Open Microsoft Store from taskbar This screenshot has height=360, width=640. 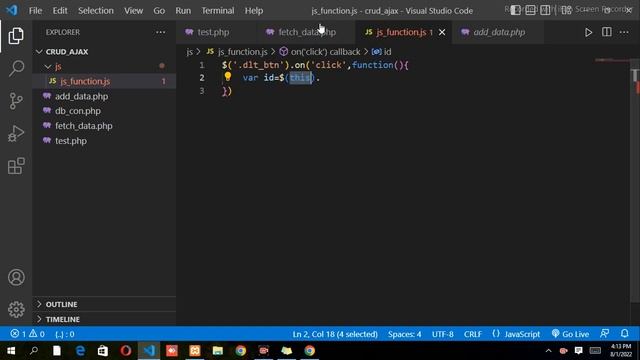tap(103, 351)
